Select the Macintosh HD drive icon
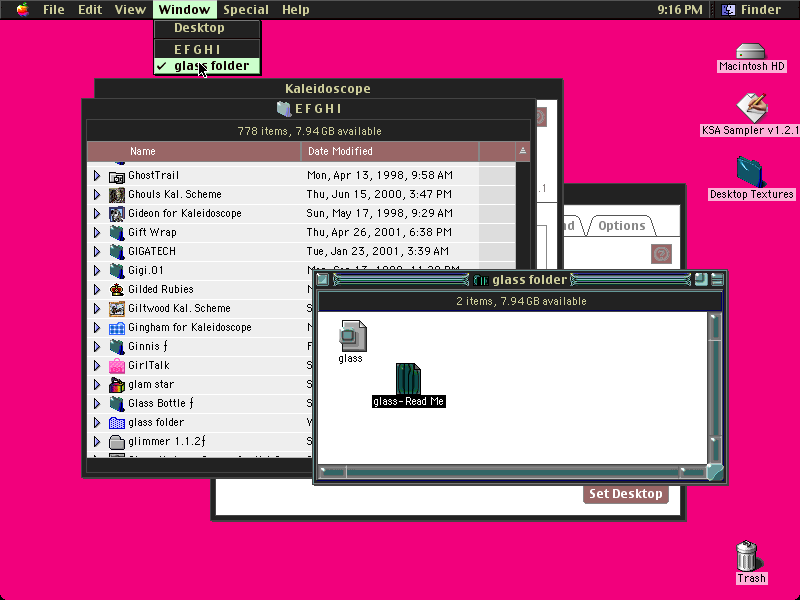Image resolution: width=800 pixels, height=600 pixels. click(x=751, y=51)
